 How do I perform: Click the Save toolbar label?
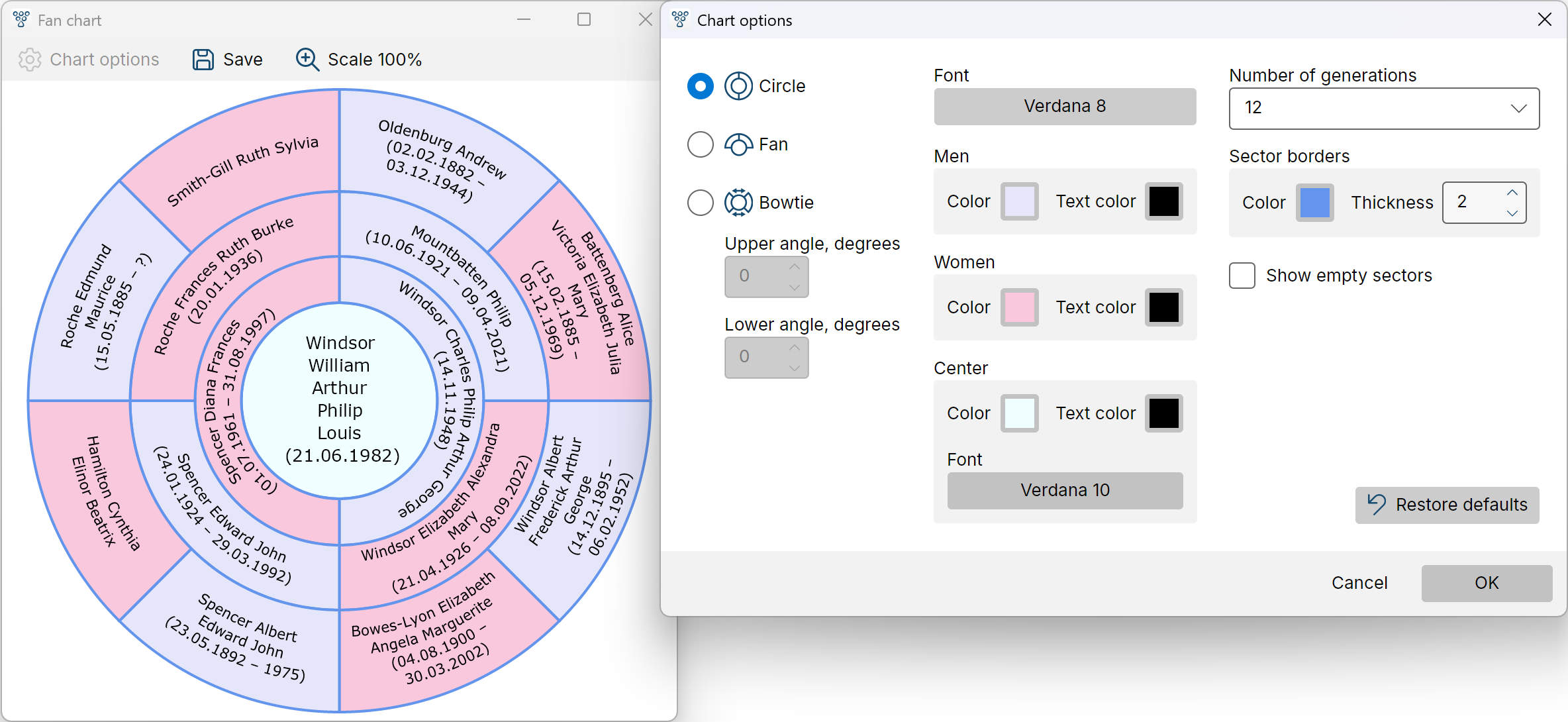coord(243,60)
